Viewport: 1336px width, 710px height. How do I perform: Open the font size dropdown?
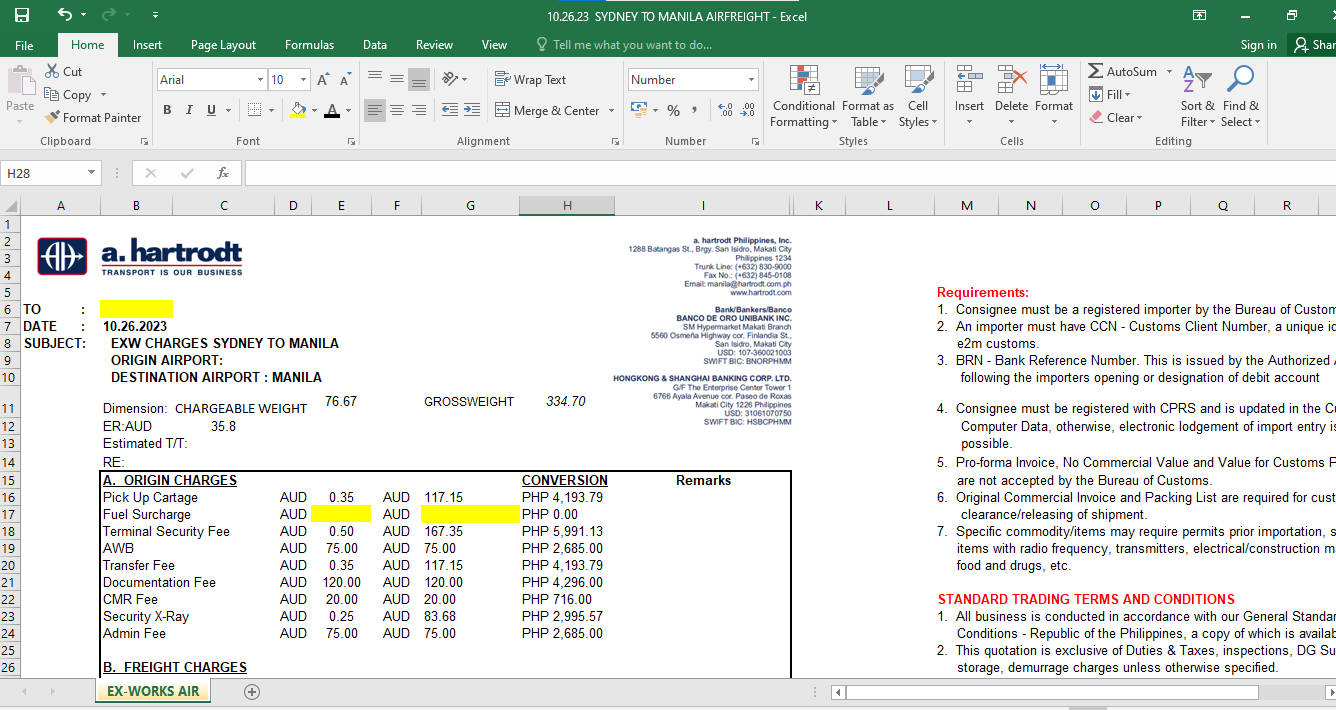303,80
